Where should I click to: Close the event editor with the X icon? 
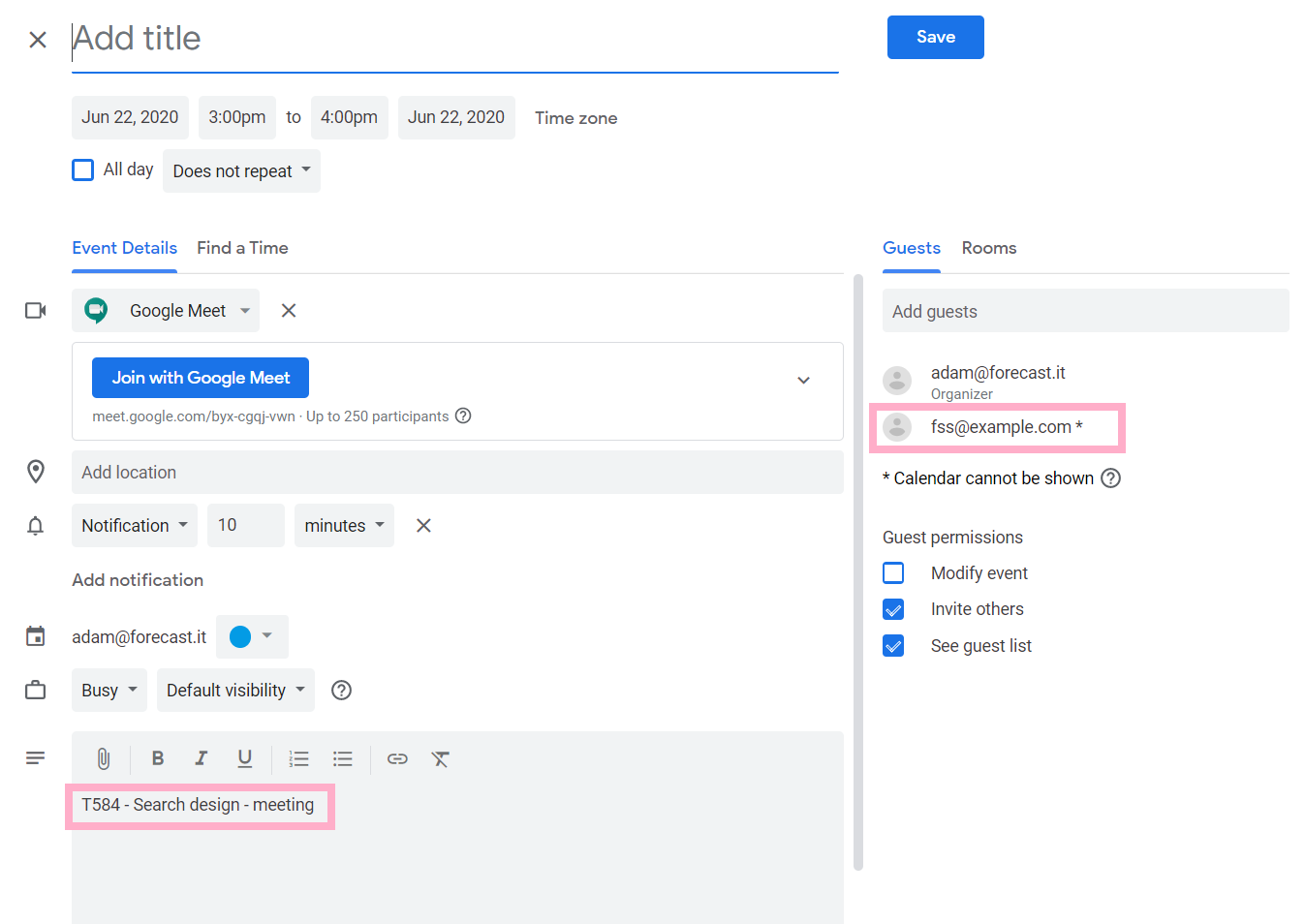click(x=38, y=40)
